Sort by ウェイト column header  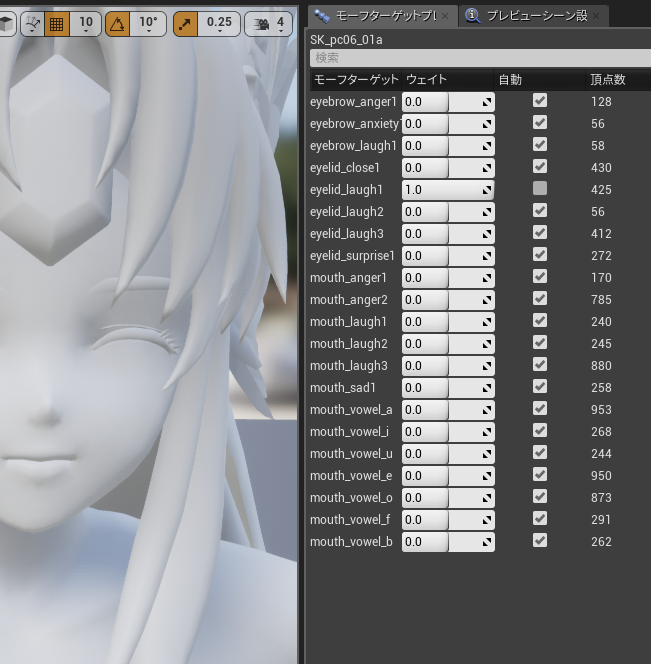(x=448, y=80)
